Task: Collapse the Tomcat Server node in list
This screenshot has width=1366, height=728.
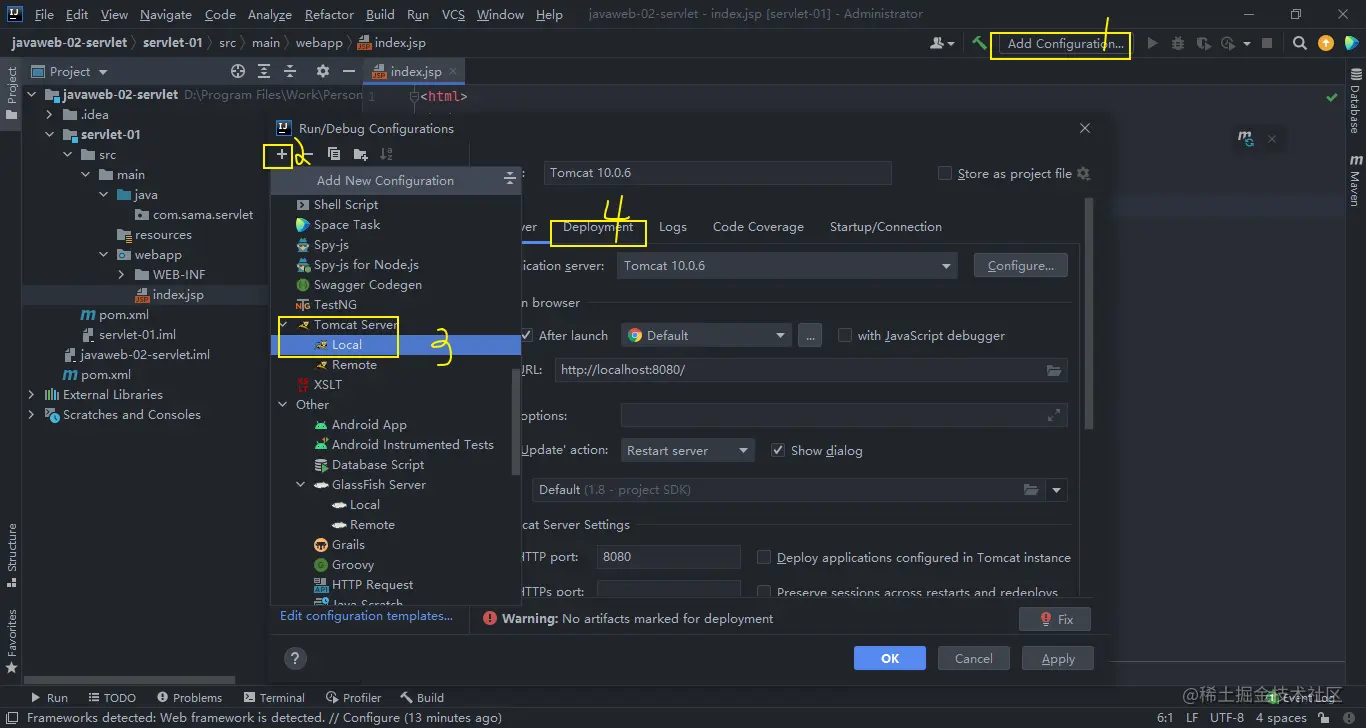Action: pos(284,325)
